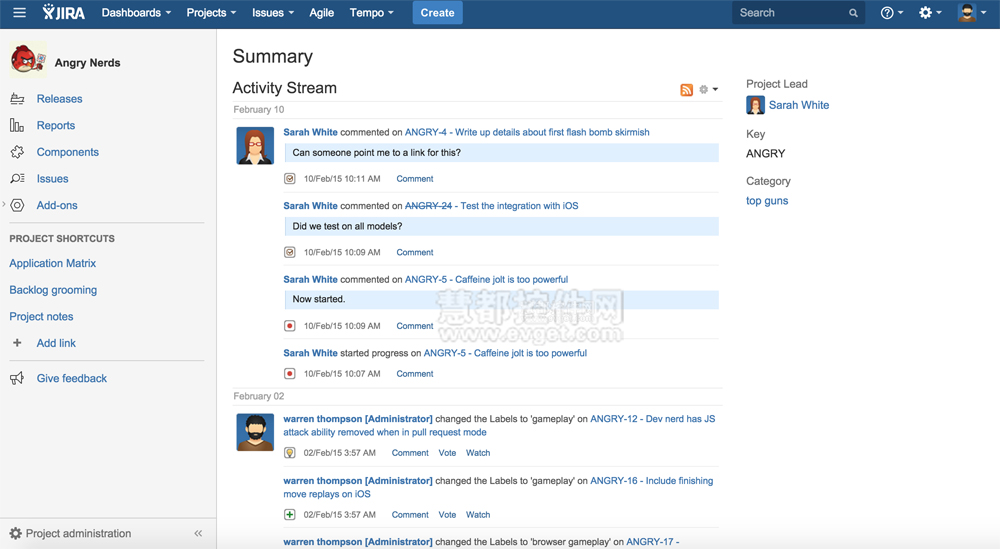1000x549 pixels.
Task: Click red bug icon at 10:07 AM entry
Action: (290, 374)
